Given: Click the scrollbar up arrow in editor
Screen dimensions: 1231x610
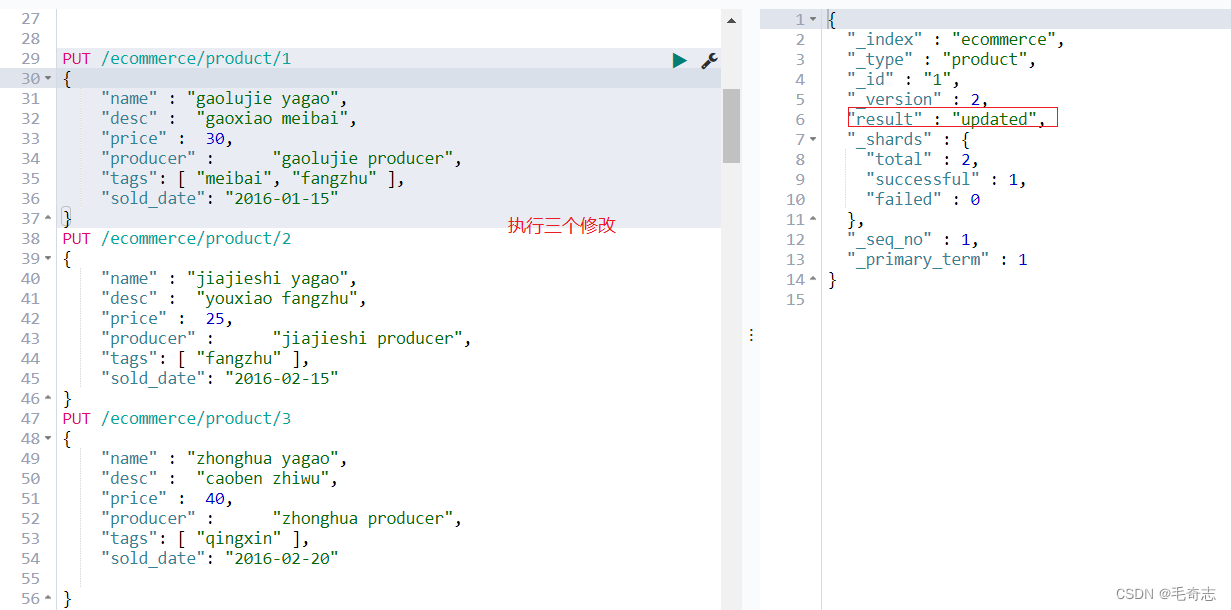Looking at the screenshot, I should [x=731, y=20].
